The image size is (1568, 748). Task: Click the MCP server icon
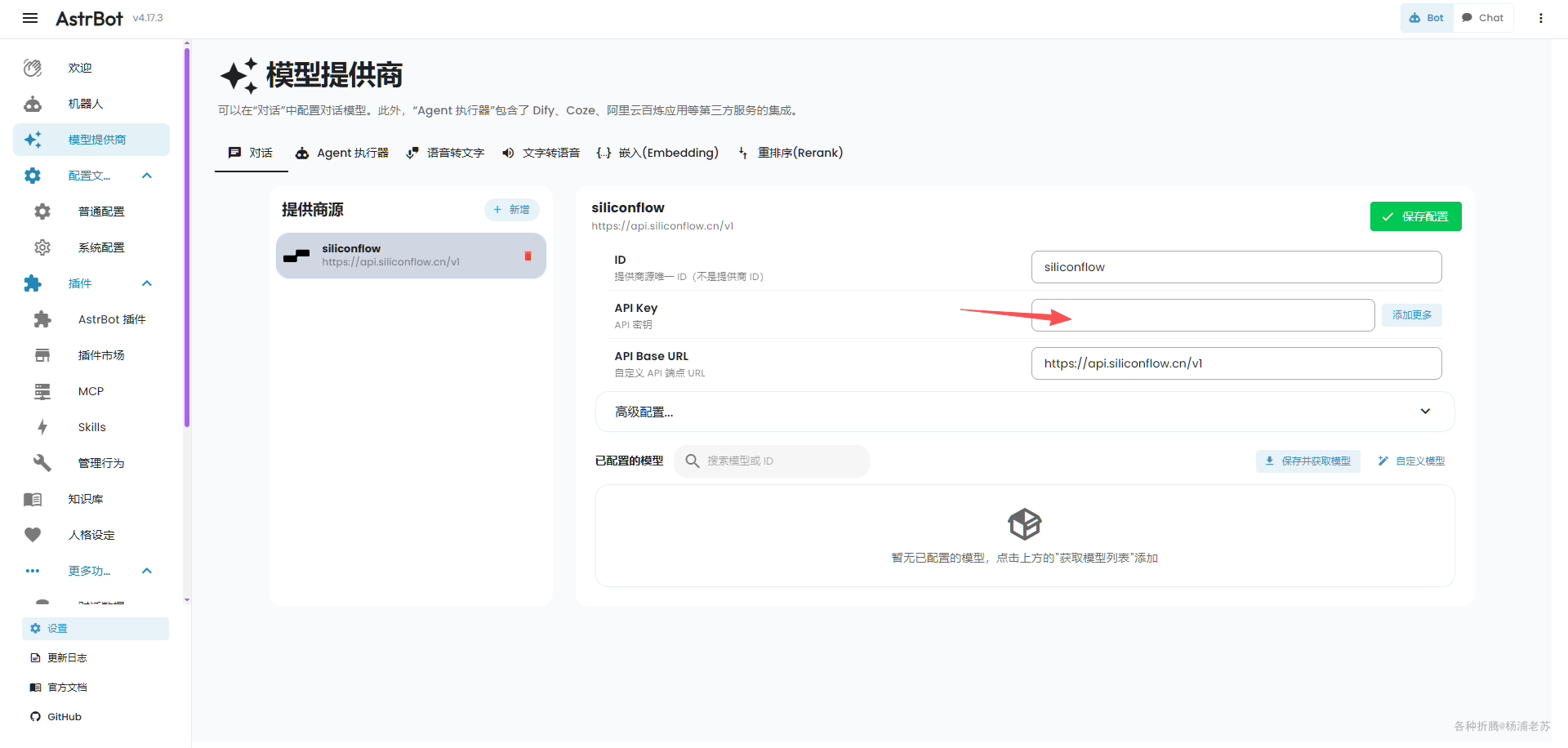[x=42, y=391]
